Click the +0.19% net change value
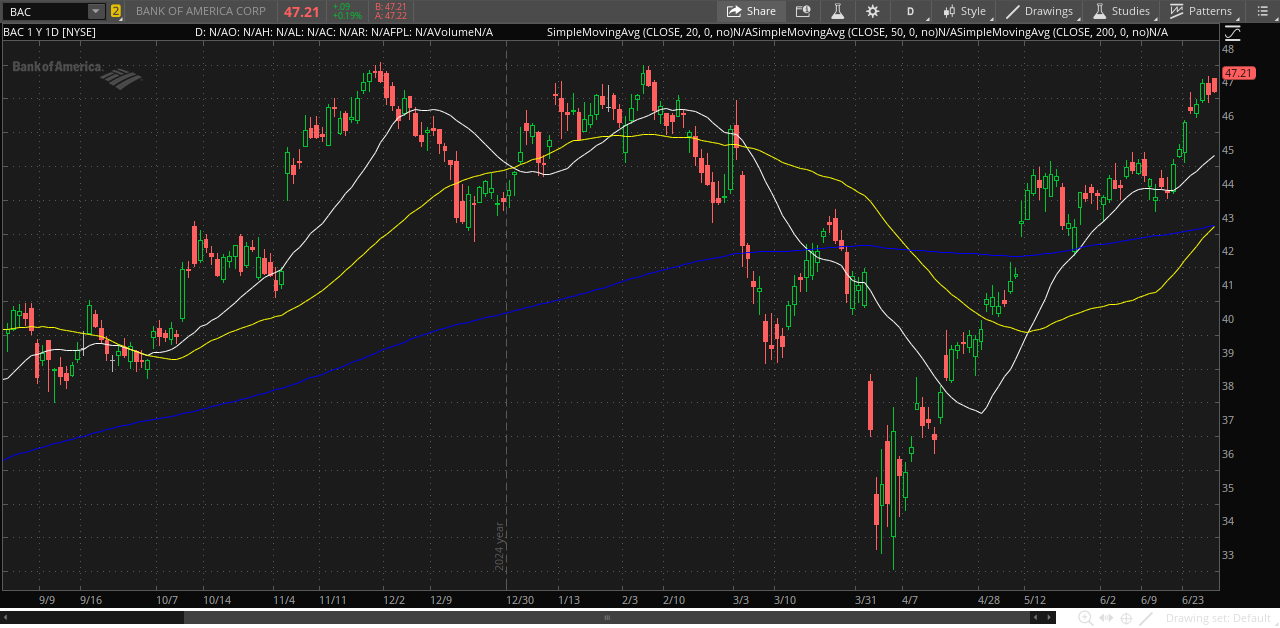The width and height of the screenshot is (1280, 628). pos(348,16)
